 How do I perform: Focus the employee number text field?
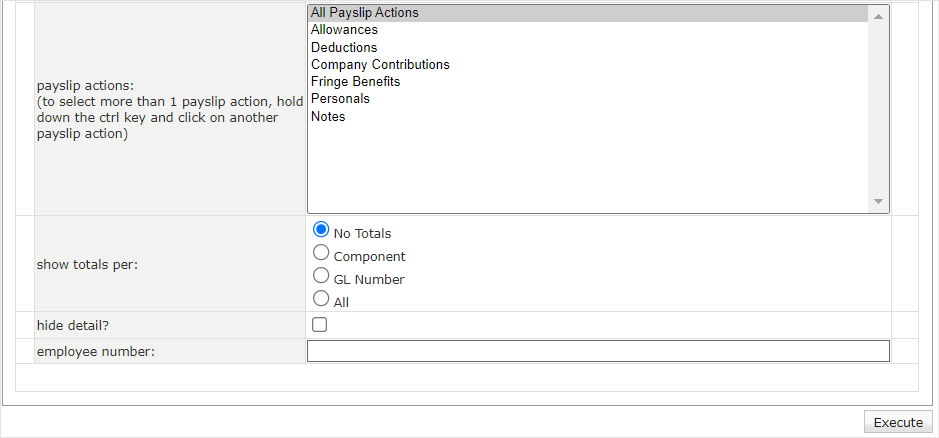pos(597,351)
